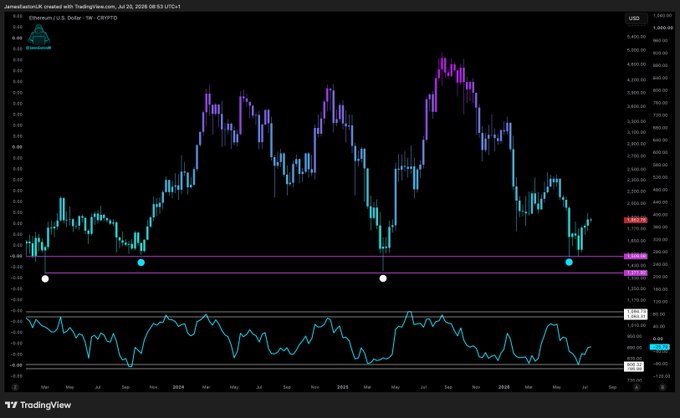The width and height of the screenshot is (680, 418).
Task: Click the 2025 label on time axis
Action: (343, 387)
